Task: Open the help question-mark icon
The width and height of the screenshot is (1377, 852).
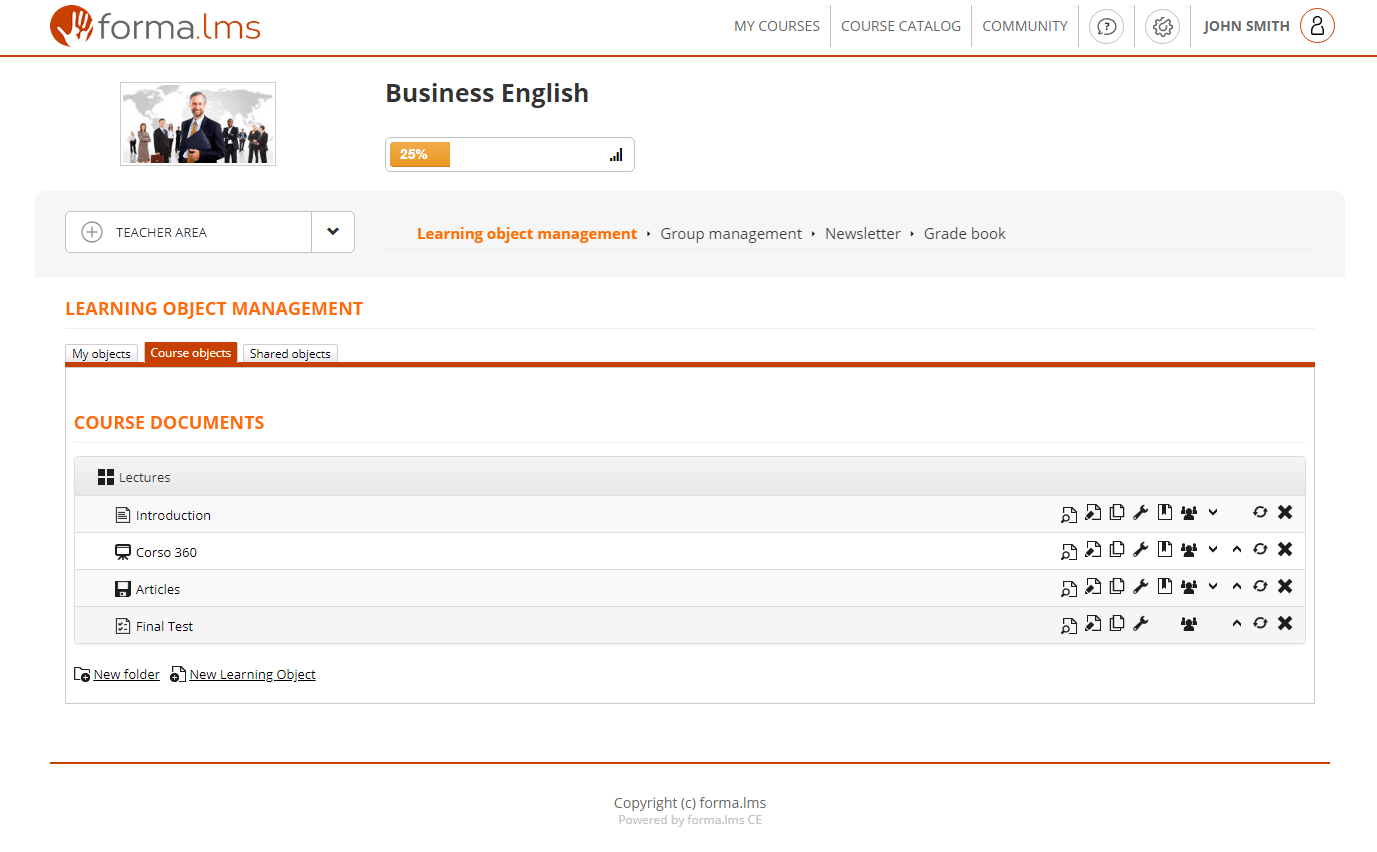Action: (1106, 26)
